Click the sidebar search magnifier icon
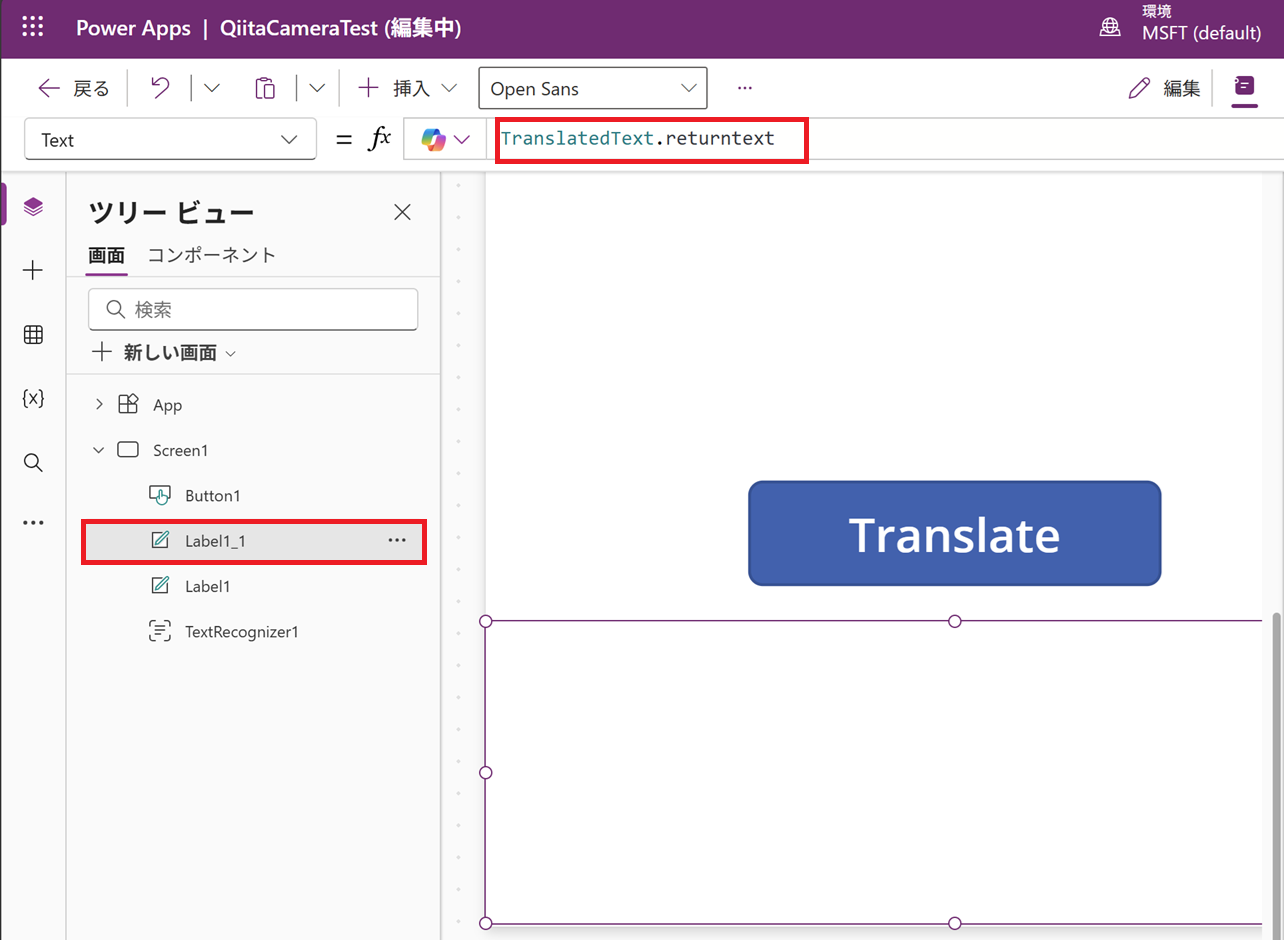 33,462
